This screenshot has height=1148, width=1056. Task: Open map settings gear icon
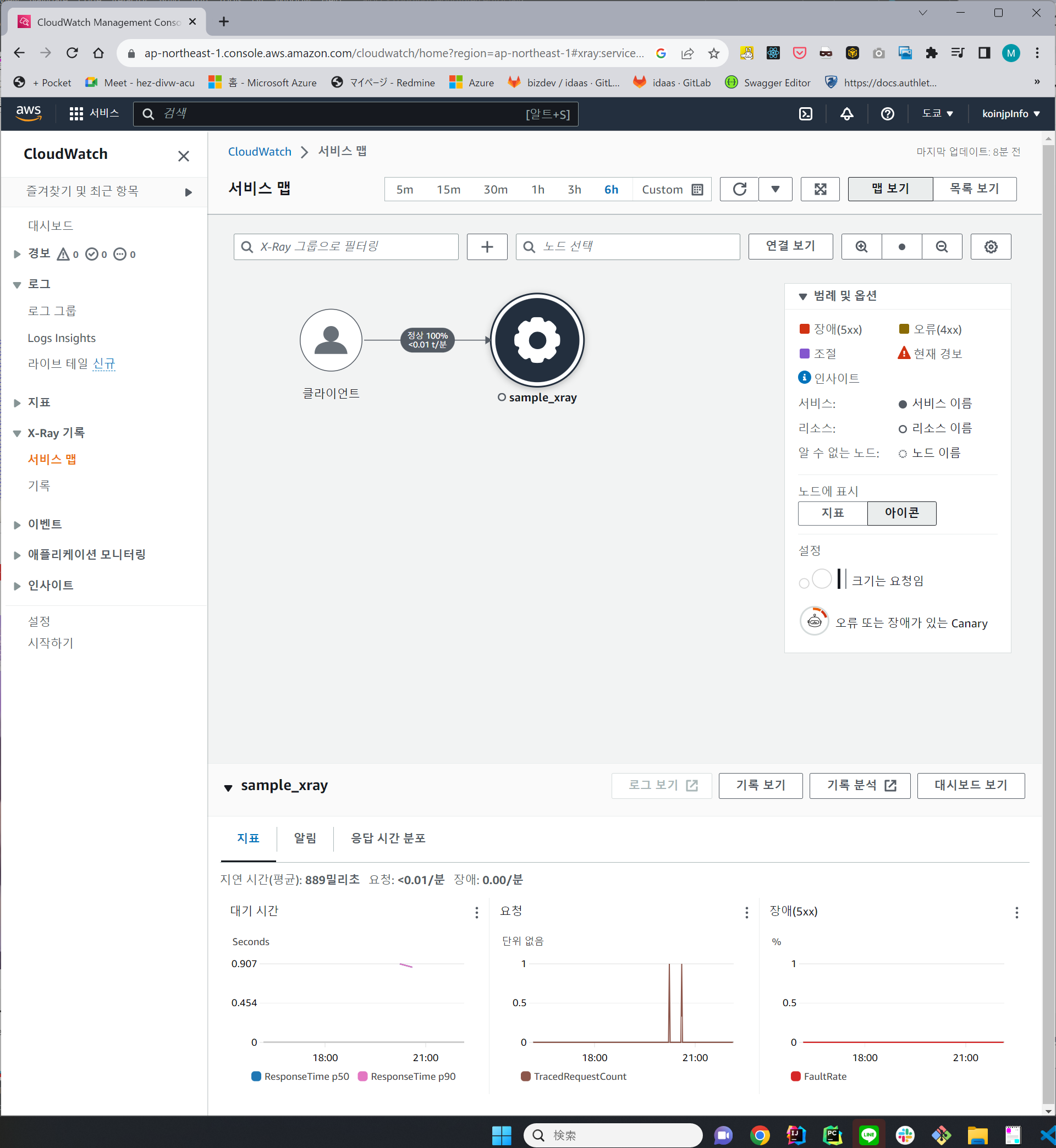coord(991,247)
